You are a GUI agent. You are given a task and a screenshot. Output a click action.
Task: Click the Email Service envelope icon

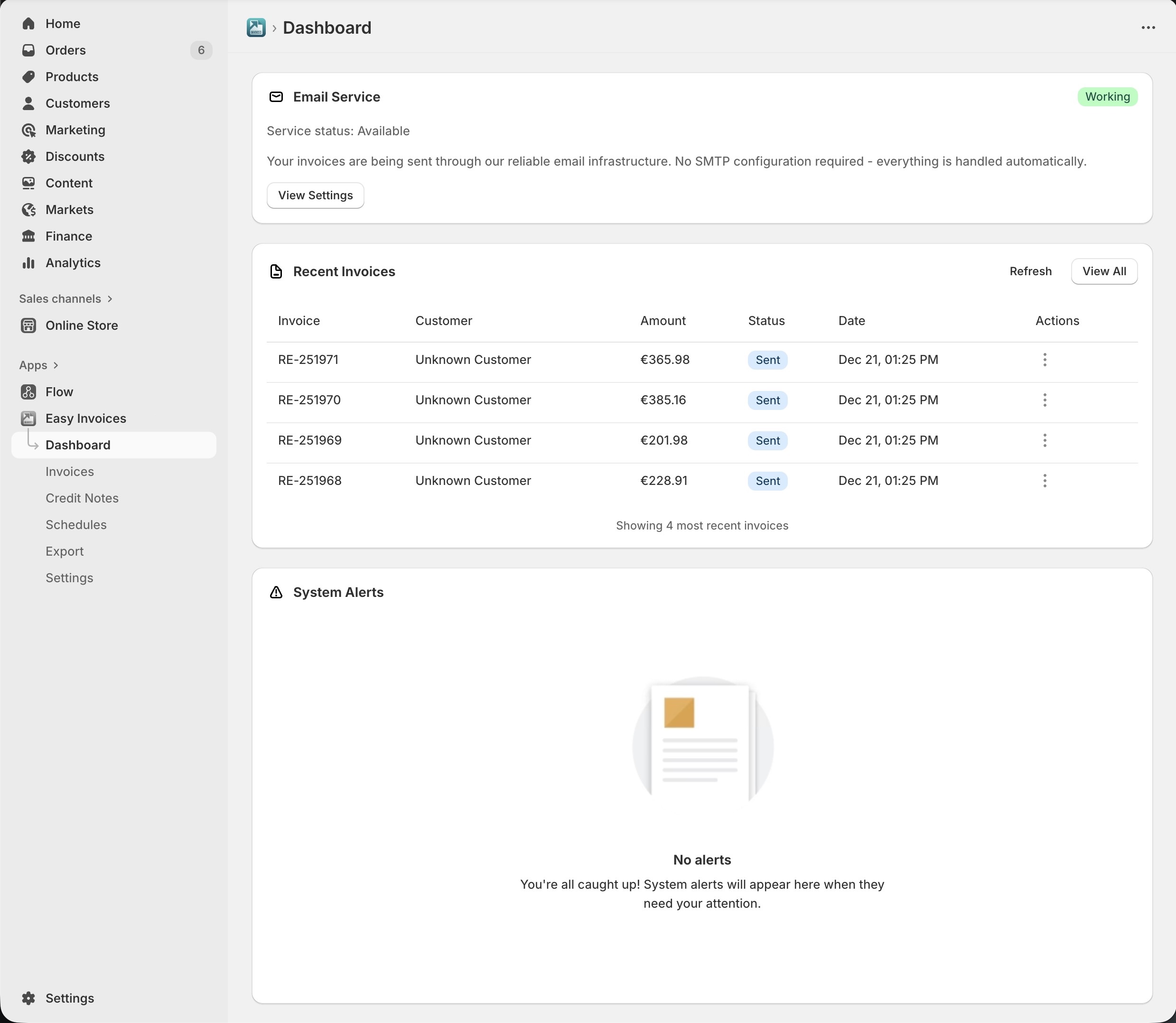276,97
